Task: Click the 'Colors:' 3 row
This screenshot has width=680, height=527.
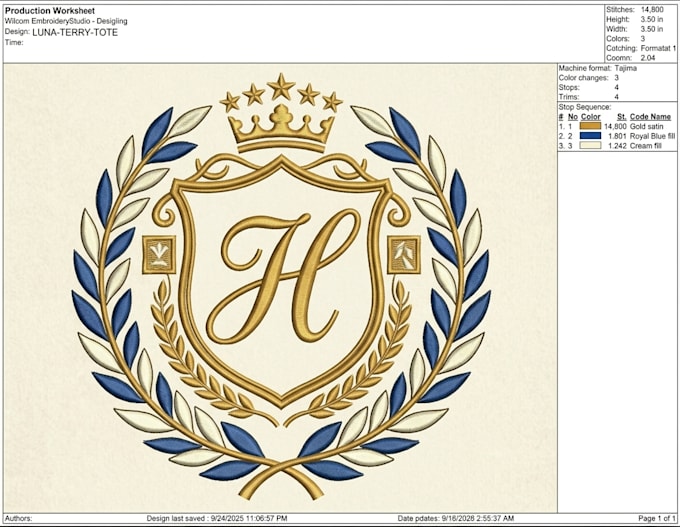Action: (x=626, y=39)
